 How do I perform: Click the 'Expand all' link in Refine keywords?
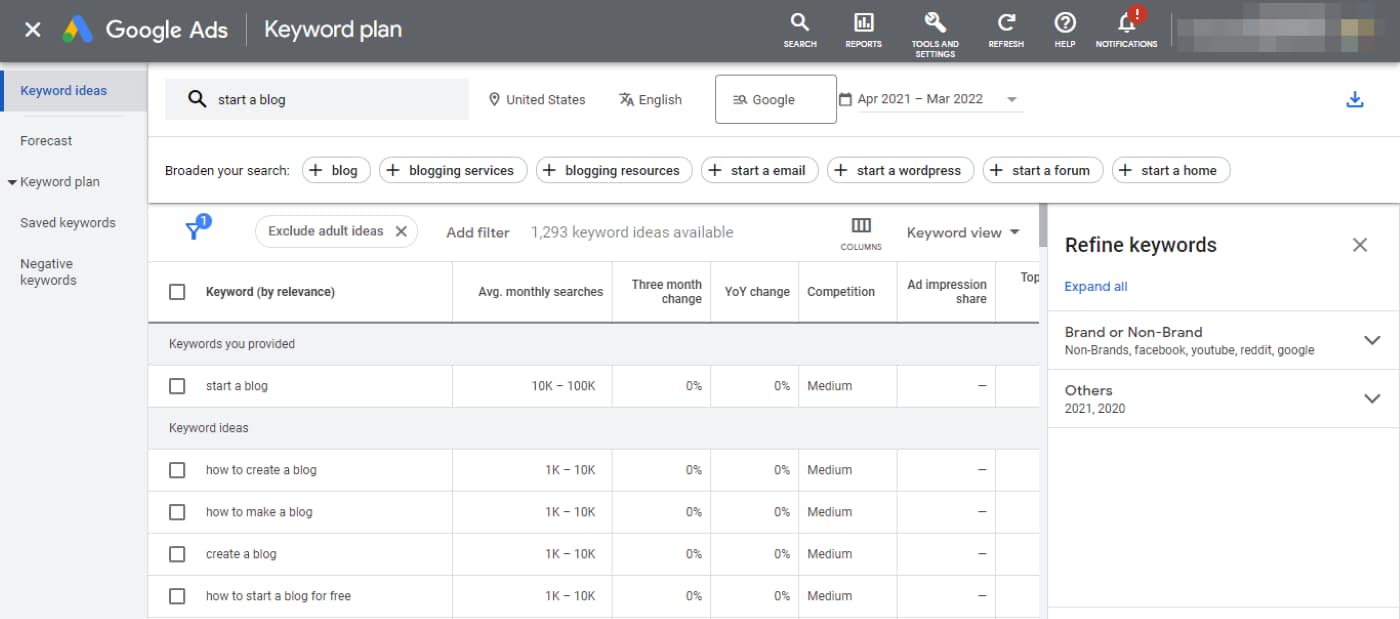[1095, 286]
